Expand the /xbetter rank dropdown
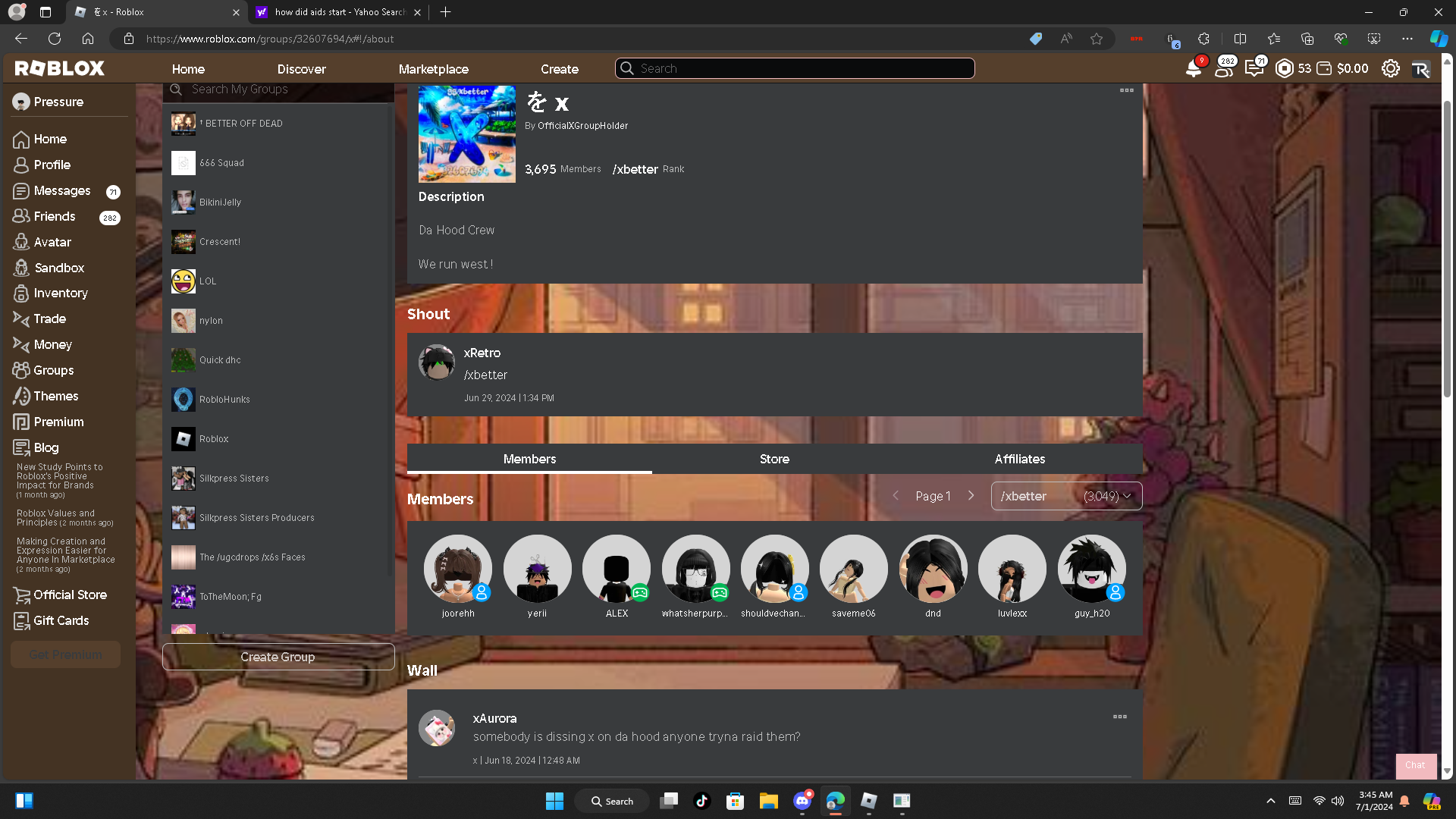This screenshot has width=1456, height=819. [x=1066, y=496]
